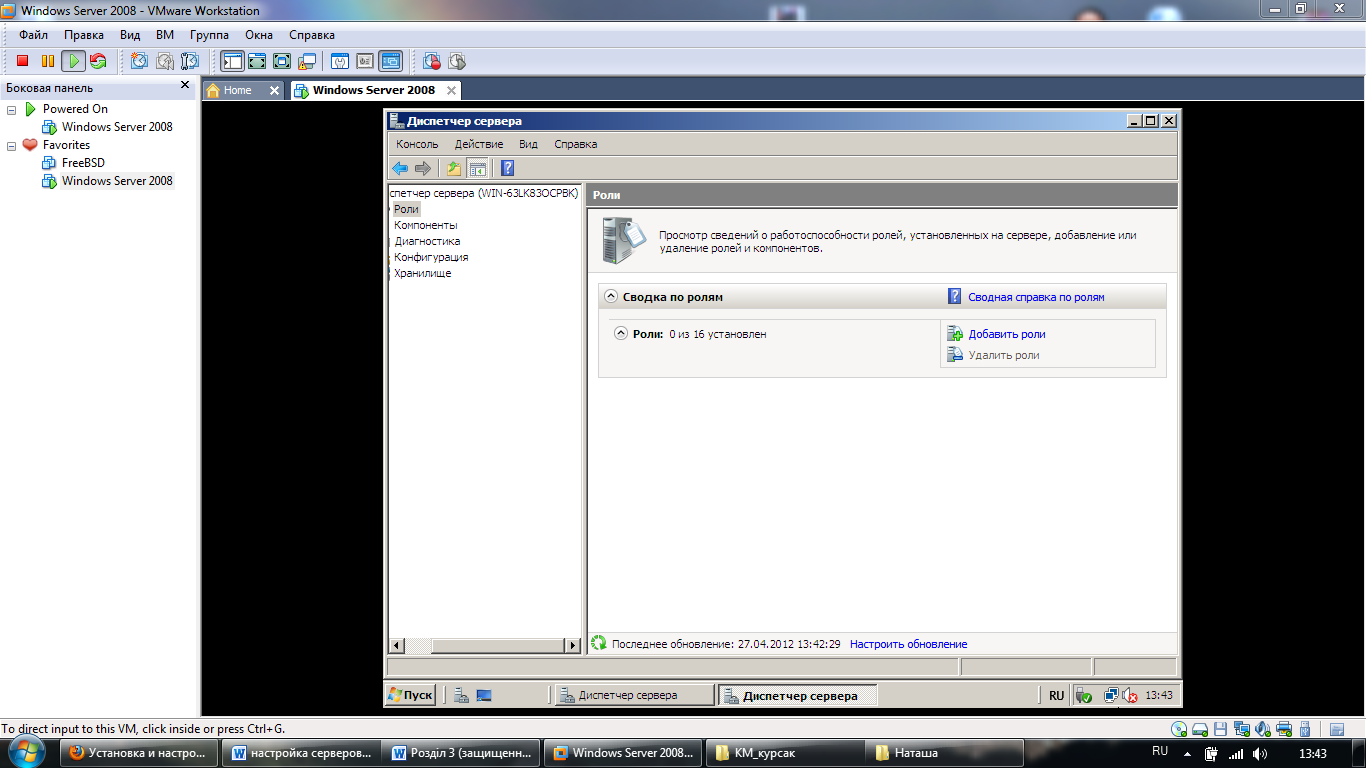Show the console view icon
Viewport: 1366px width, 768px height.
pos(390,61)
